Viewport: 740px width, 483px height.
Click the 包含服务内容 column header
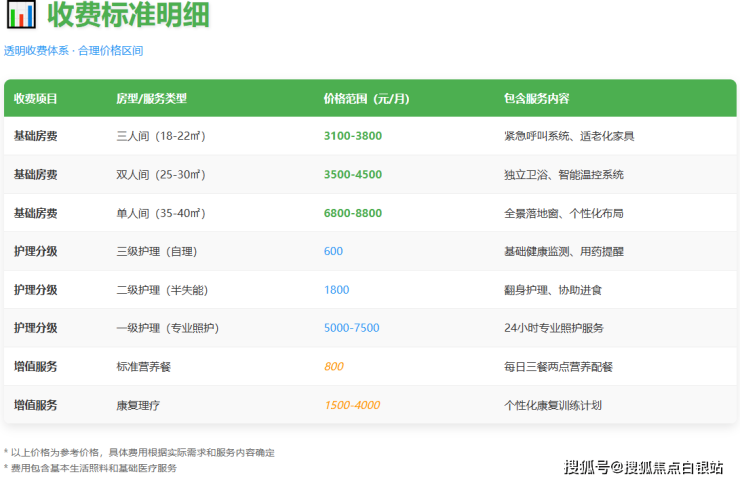coord(537,99)
